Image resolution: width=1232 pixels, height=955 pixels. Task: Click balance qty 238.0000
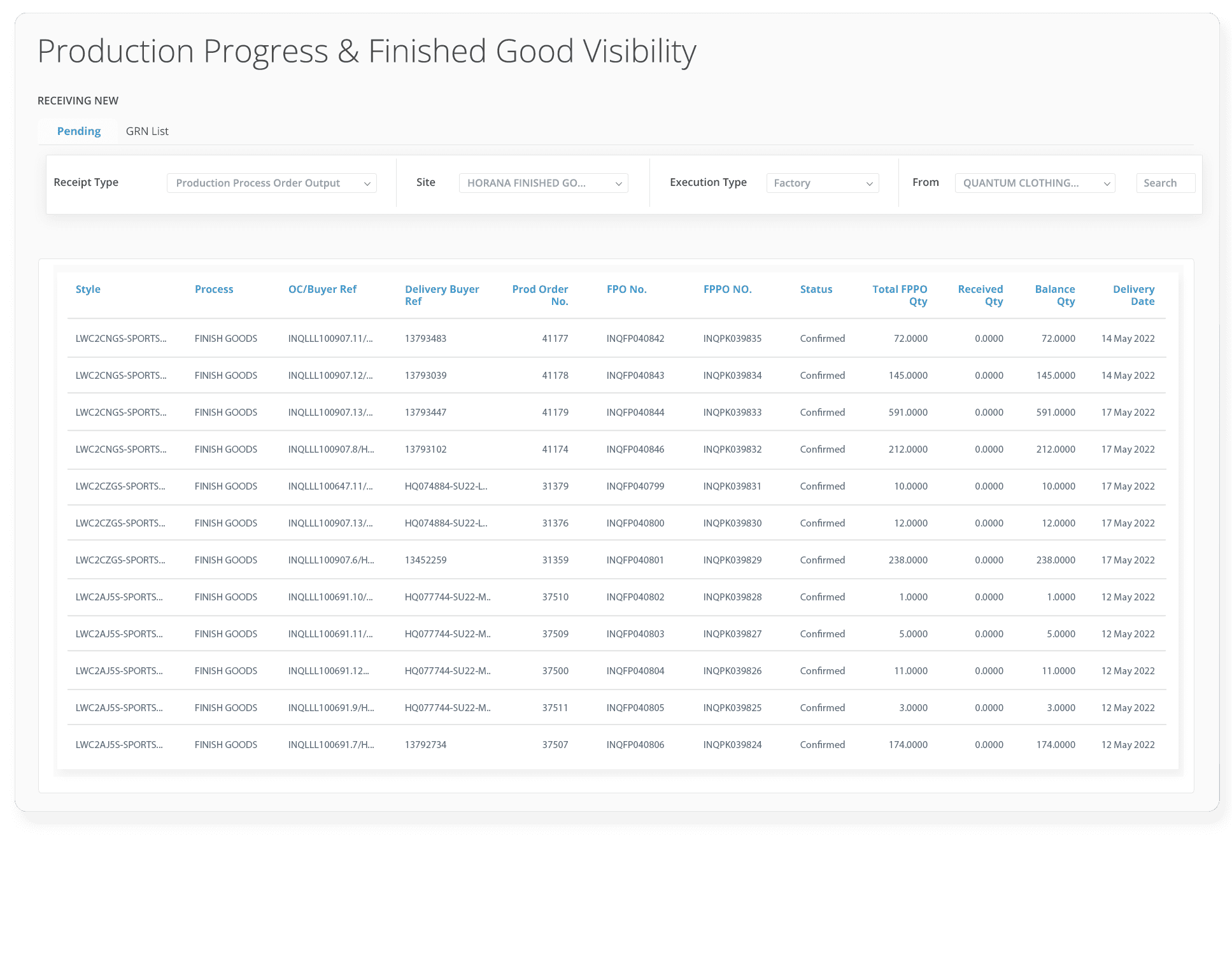pos(1056,560)
